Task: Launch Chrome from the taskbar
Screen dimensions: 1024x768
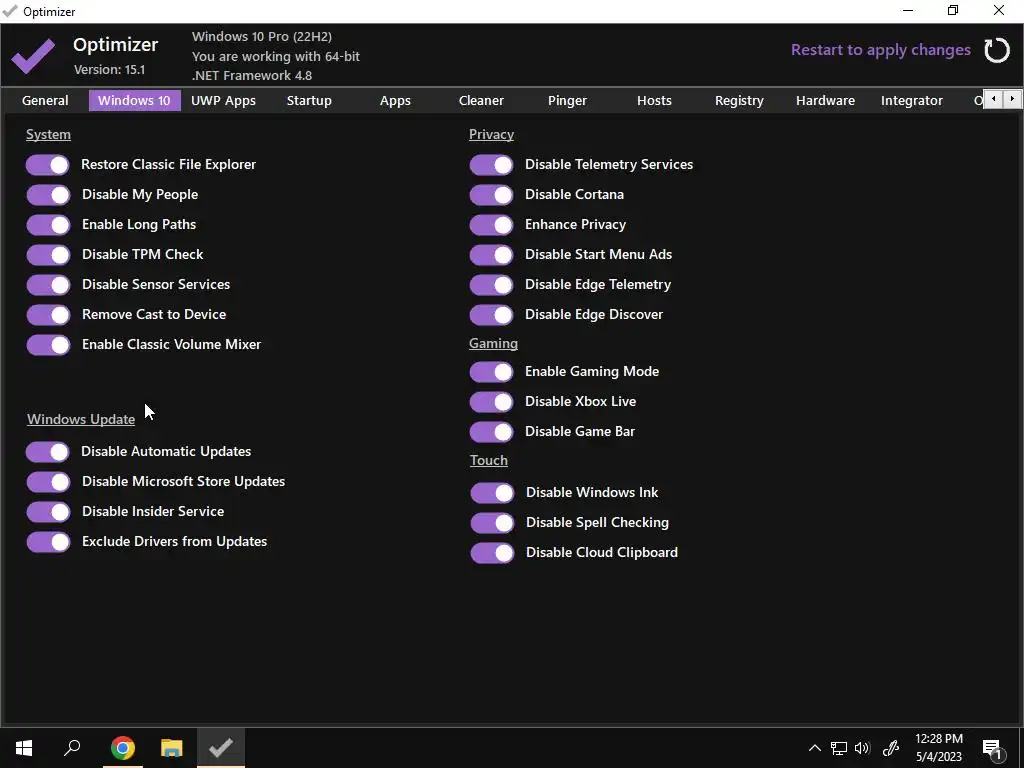Action: (x=122, y=748)
